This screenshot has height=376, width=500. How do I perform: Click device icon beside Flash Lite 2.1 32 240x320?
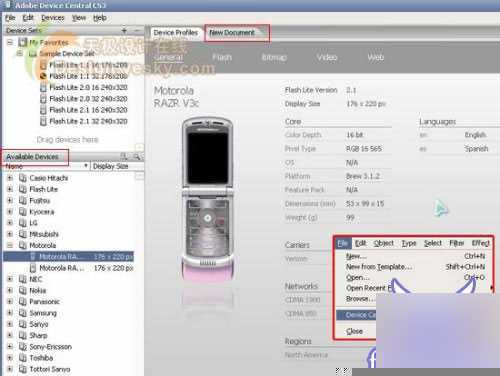pyautogui.click(x=43, y=121)
